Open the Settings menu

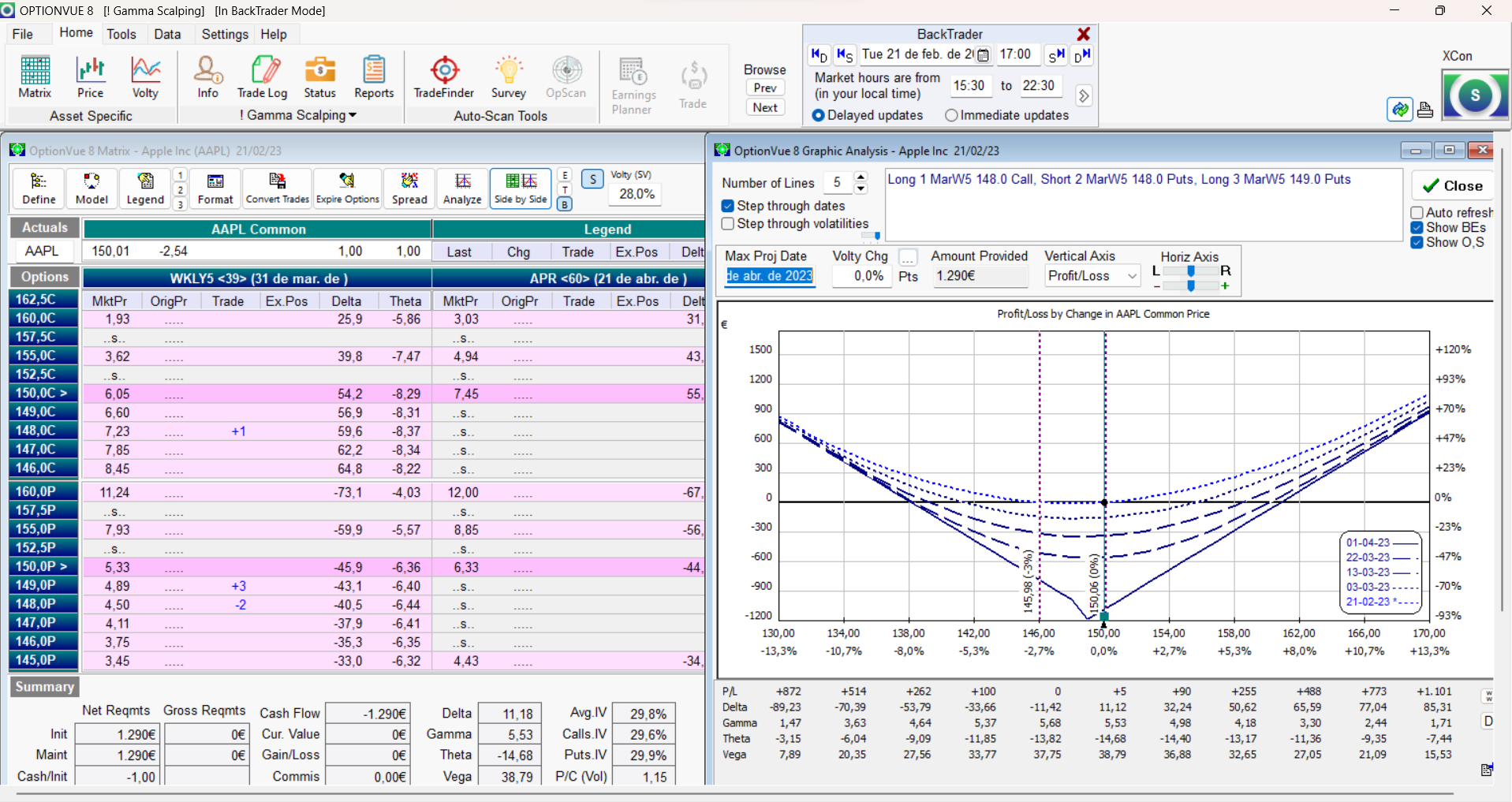(x=225, y=34)
